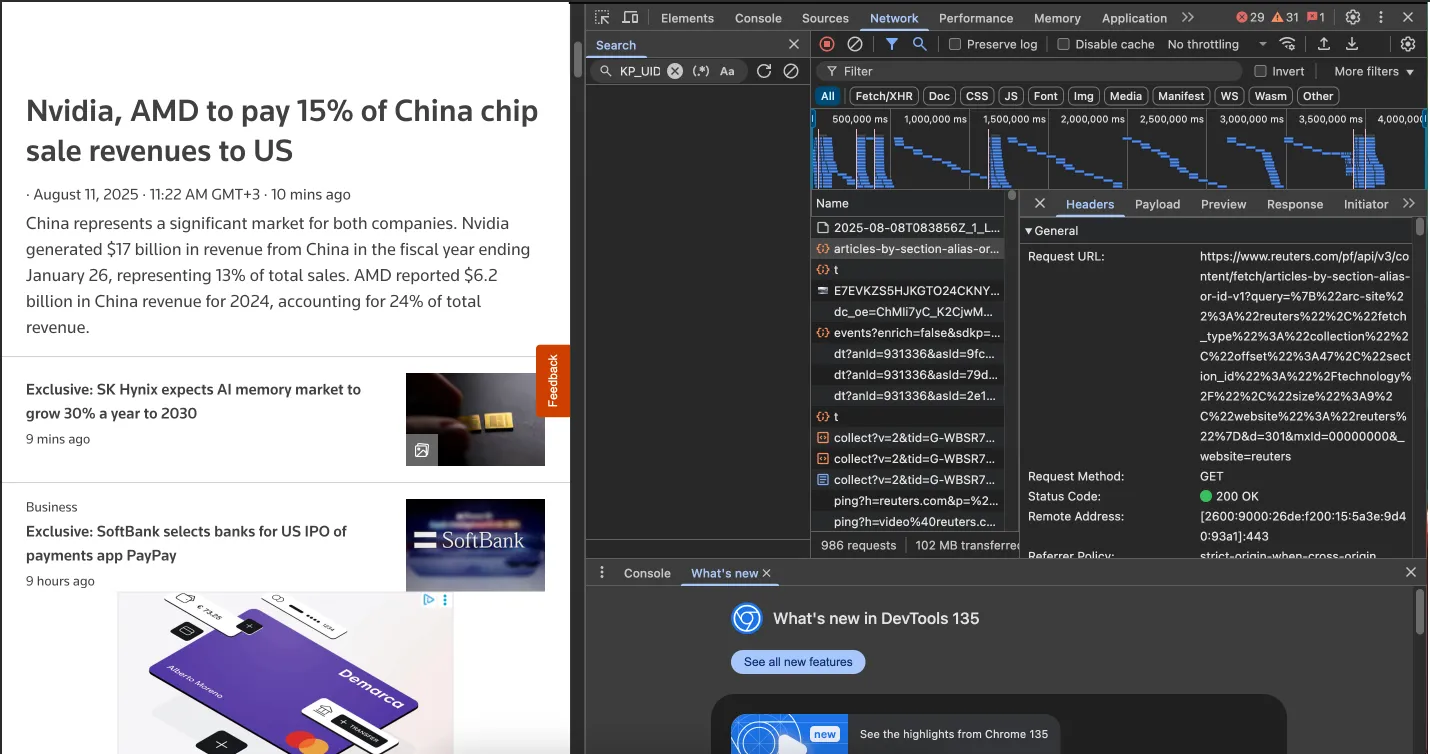Tick the Invert filter checkbox

pos(1260,71)
